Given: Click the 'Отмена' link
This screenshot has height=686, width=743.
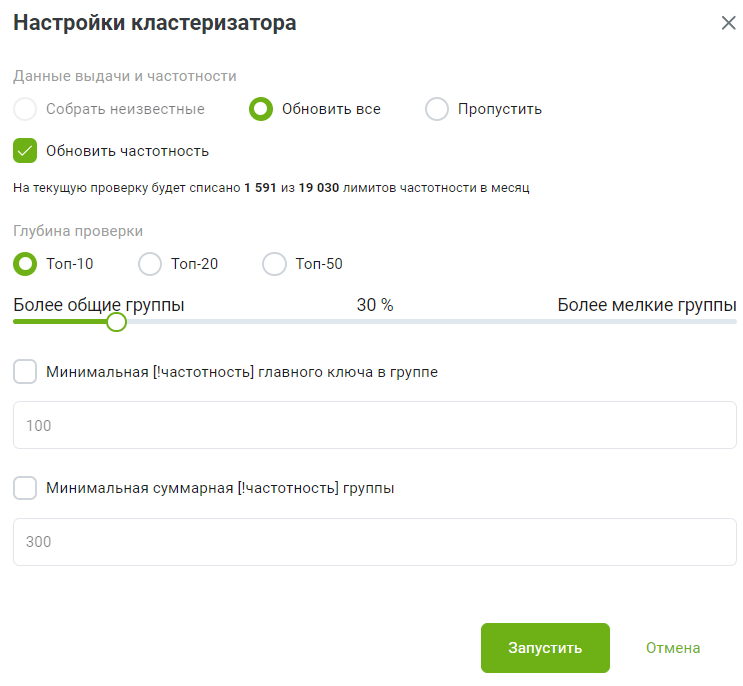Looking at the screenshot, I should 673,648.
